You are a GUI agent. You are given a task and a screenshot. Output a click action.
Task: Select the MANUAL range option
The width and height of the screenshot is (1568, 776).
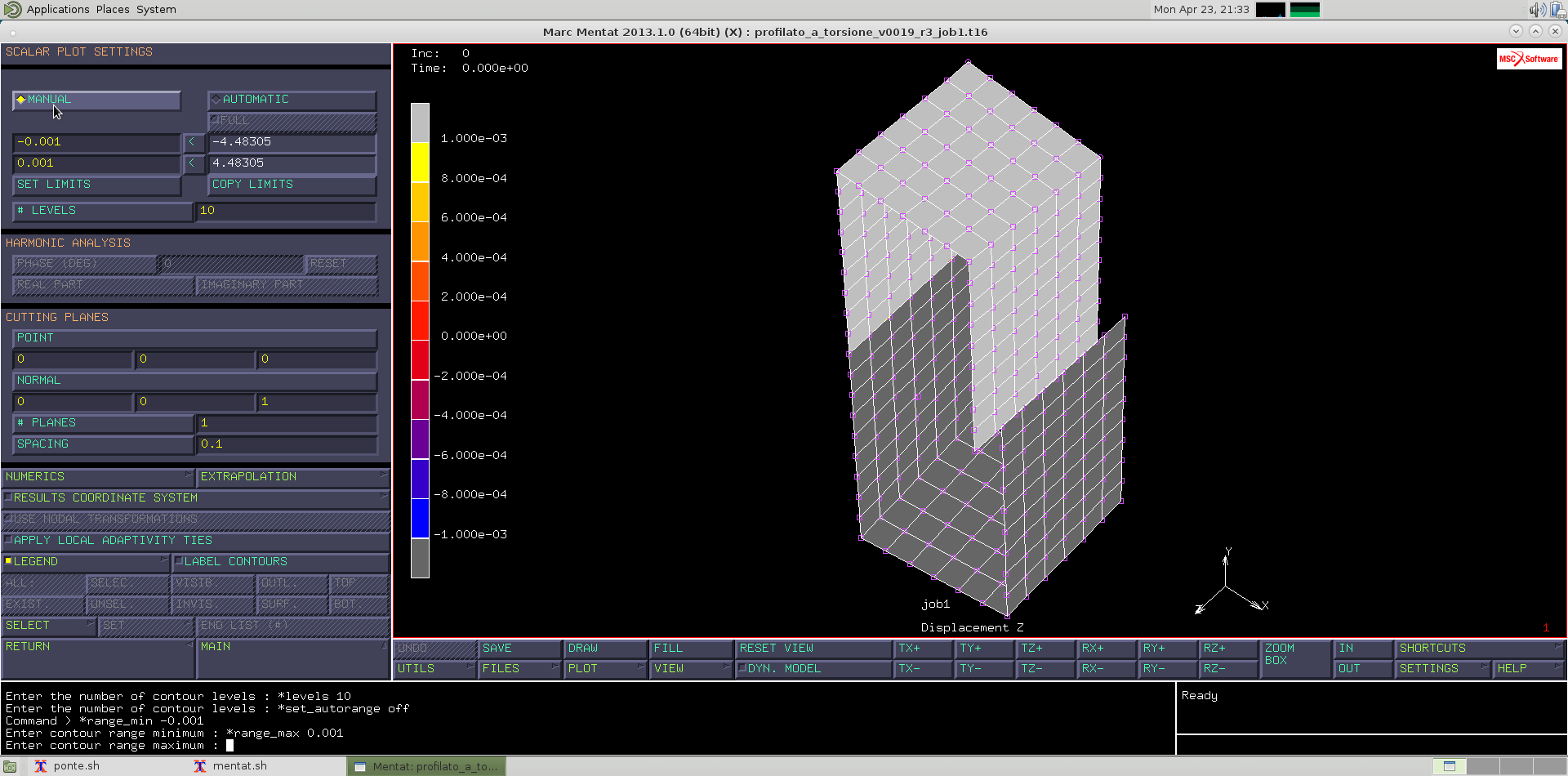point(96,100)
